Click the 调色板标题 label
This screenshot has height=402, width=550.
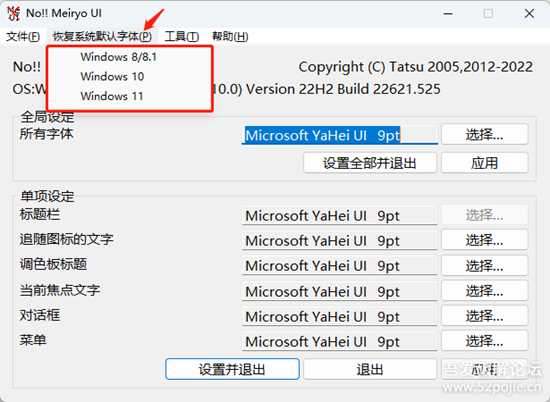click(53, 264)
